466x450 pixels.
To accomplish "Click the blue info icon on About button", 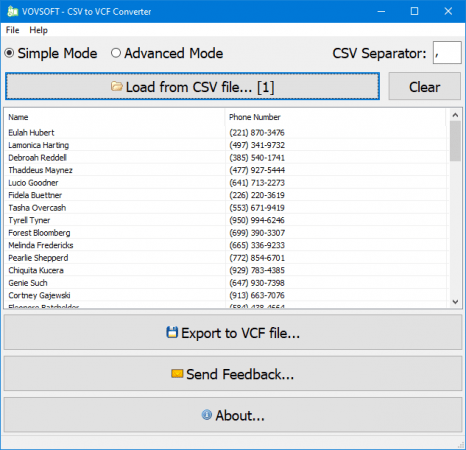I will [x=207, y=415].
